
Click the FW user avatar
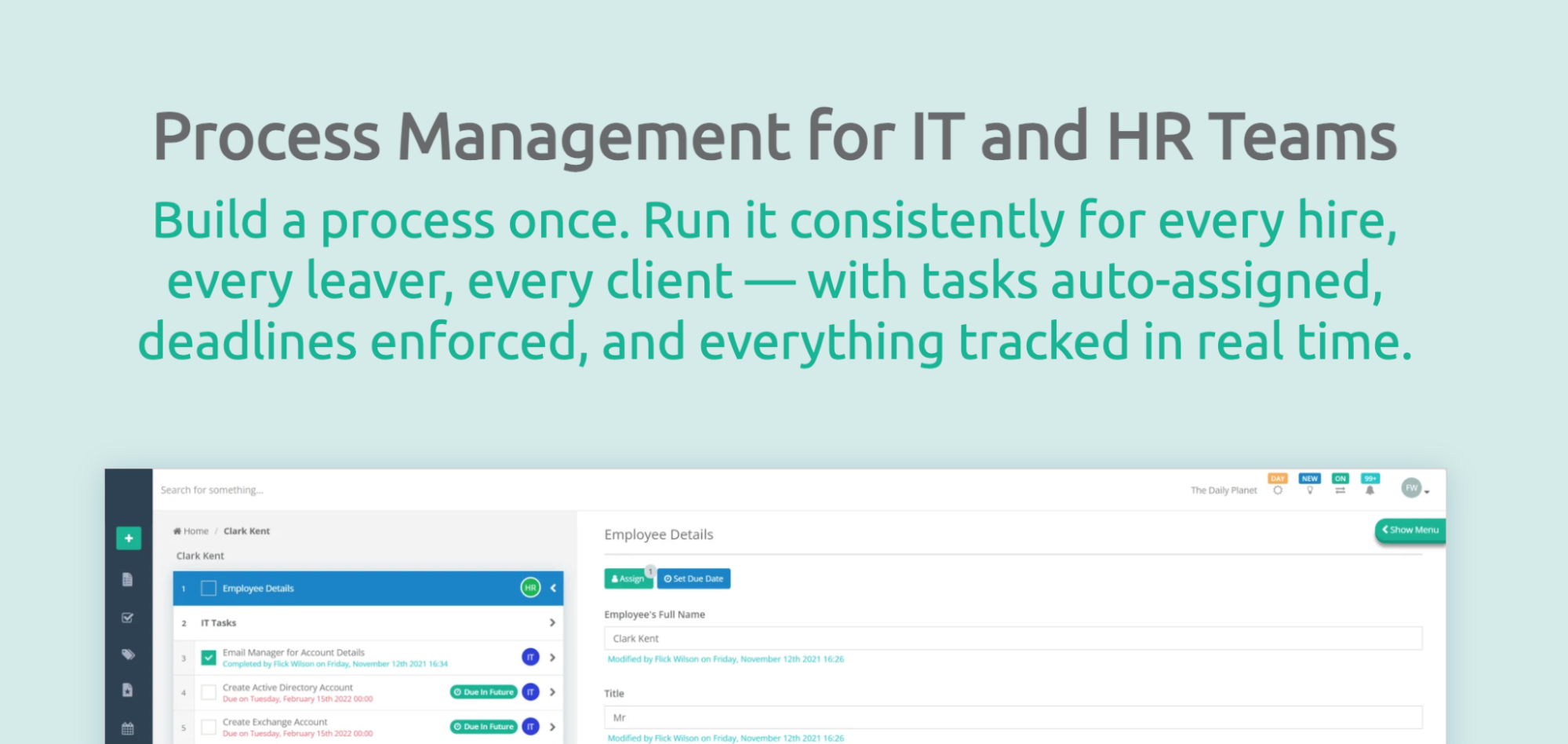pyautogui.click(x=1411, y=488)
